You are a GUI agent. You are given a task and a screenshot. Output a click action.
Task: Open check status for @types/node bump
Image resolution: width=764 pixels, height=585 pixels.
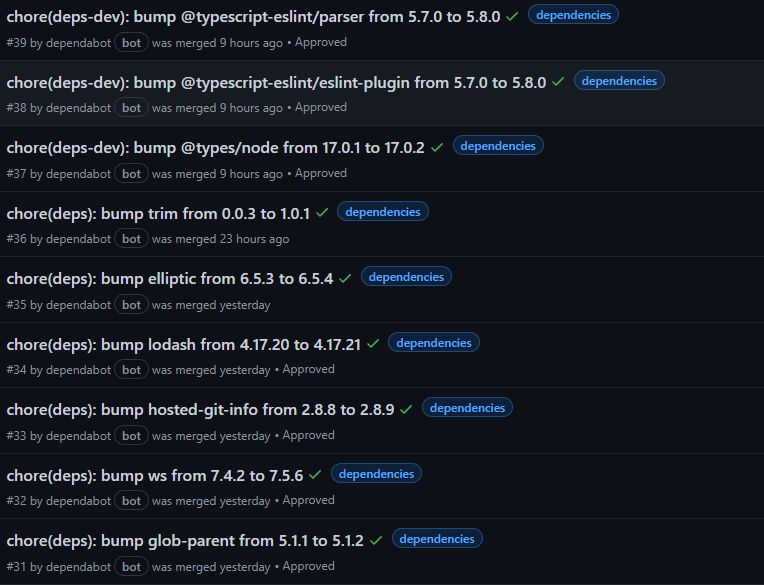point(437,147)
